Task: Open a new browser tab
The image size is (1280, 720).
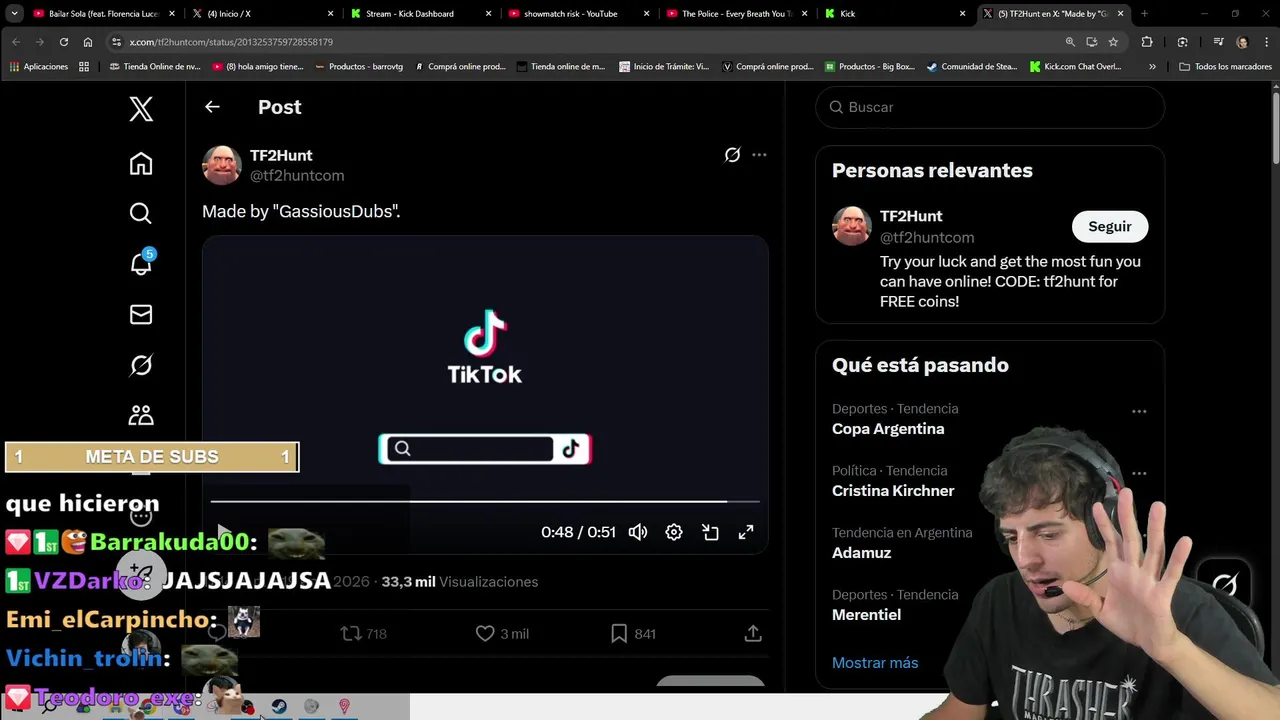Action: point(1144,14)
